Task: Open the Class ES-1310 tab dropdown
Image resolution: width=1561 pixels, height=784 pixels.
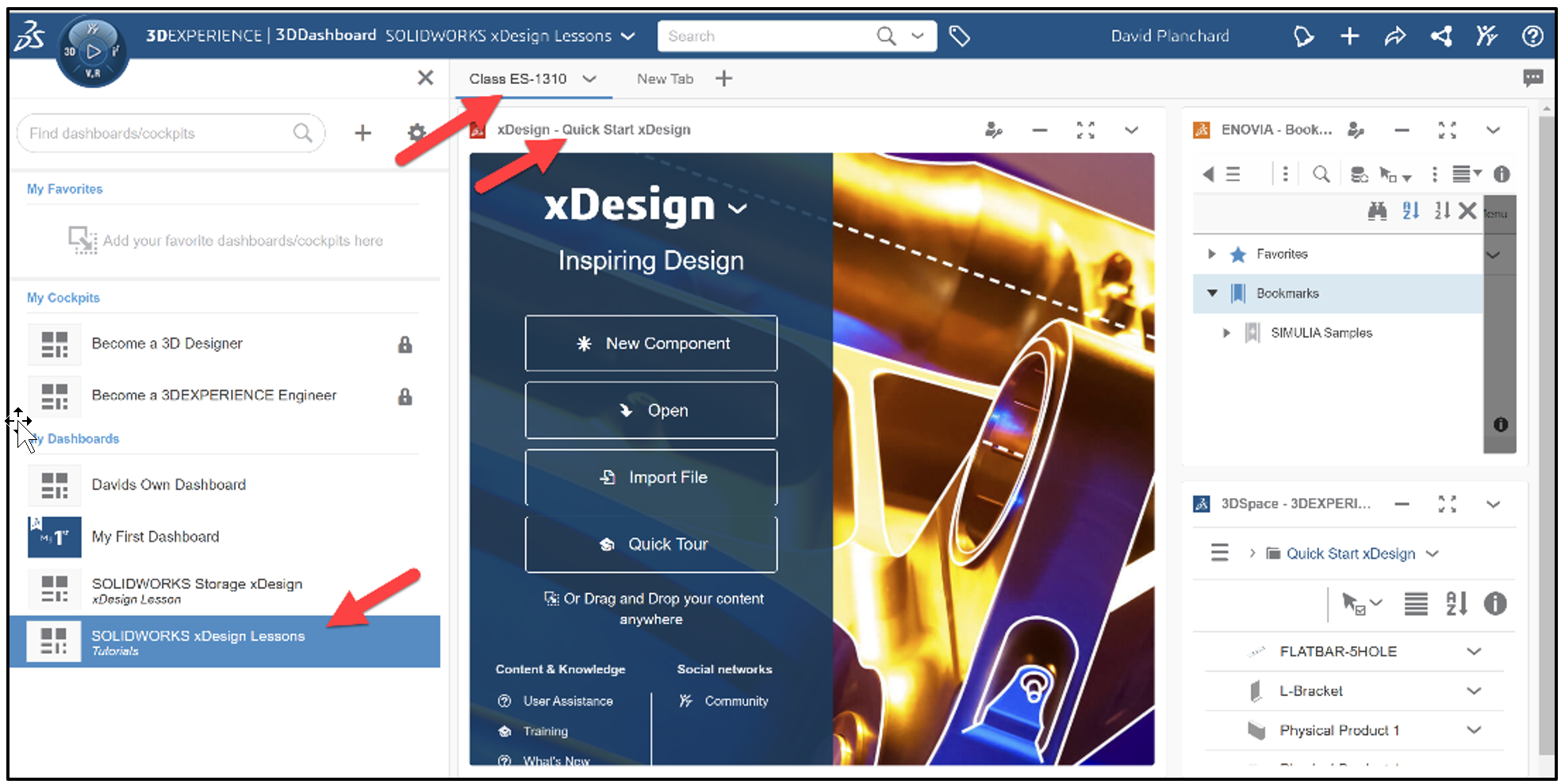Action: click(589, 78)
